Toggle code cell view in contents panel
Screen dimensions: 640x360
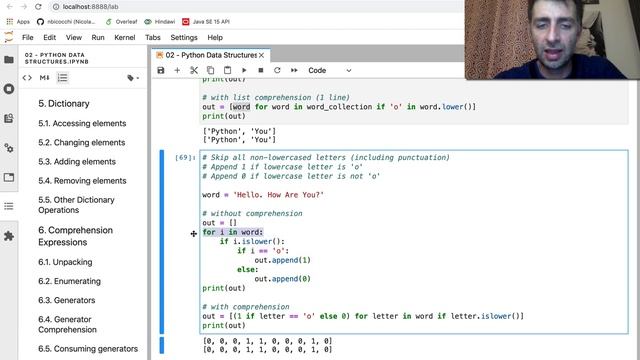point(27,78)
